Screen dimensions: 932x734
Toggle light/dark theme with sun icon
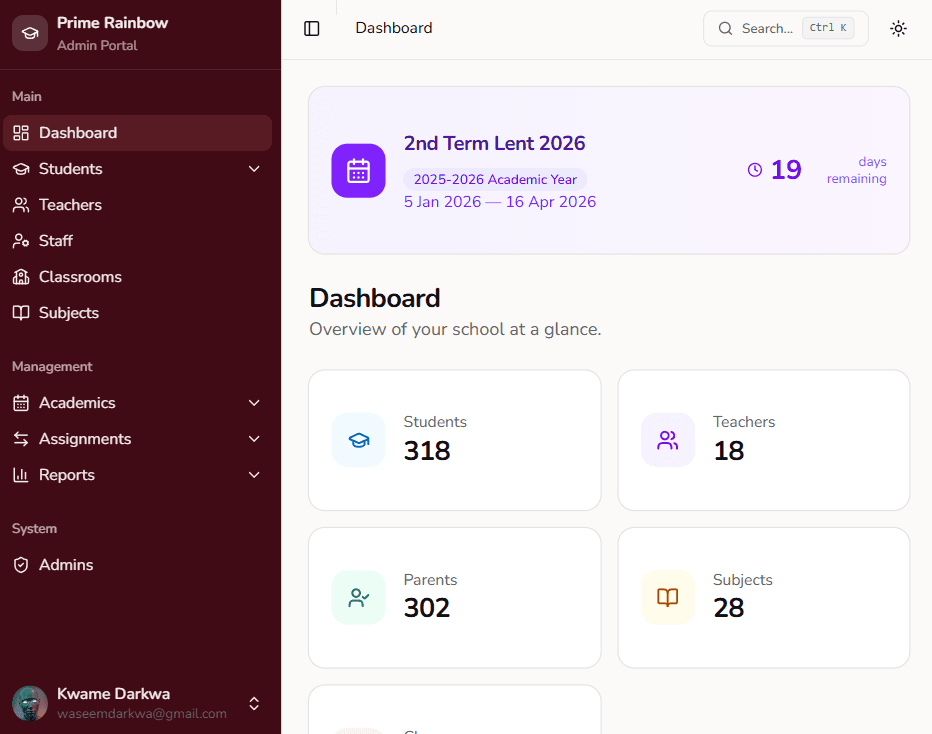pos(898,29)
